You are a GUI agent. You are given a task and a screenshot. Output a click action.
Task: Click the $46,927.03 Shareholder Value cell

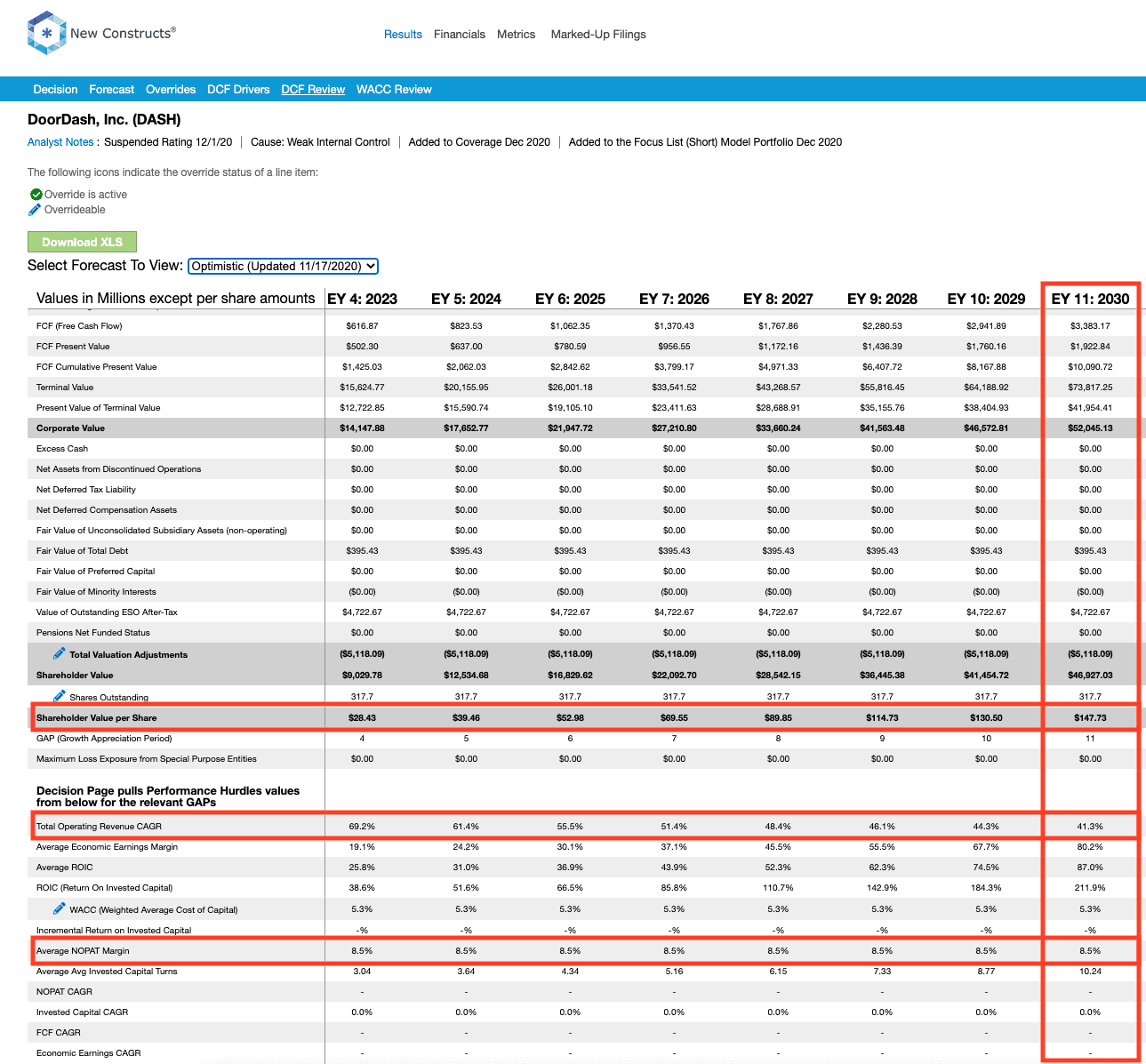(1090, 676)
